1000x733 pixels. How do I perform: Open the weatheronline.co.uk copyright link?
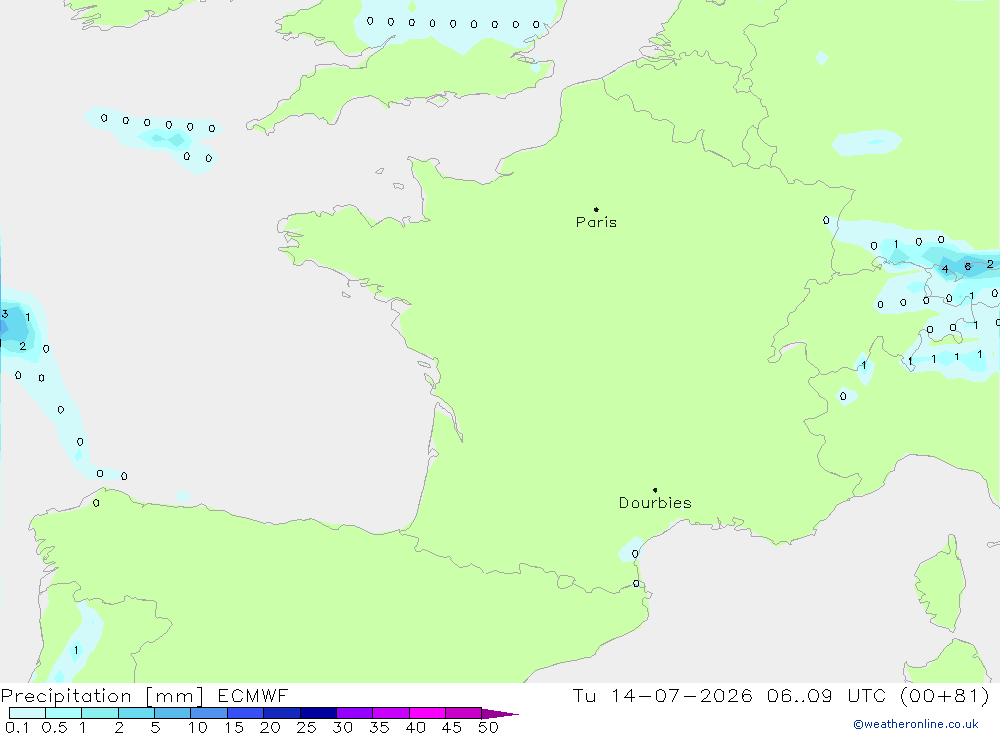(916, 724)
